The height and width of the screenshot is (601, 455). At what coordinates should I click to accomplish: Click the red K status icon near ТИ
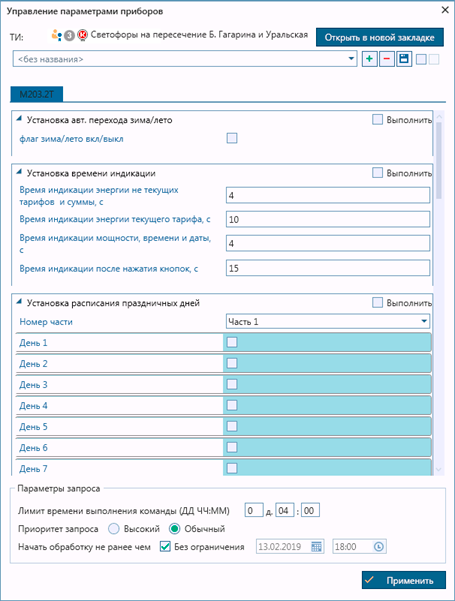click(x=82, y=35)
